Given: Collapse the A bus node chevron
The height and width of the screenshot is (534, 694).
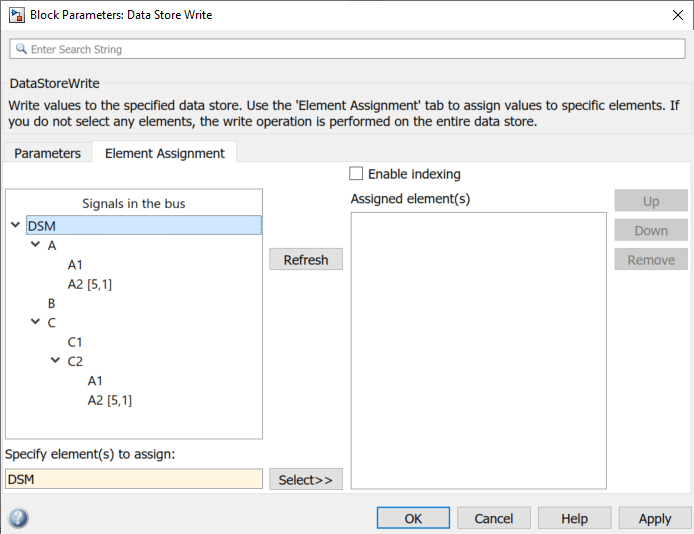Looking at the screenshot, I should [35, 244].
